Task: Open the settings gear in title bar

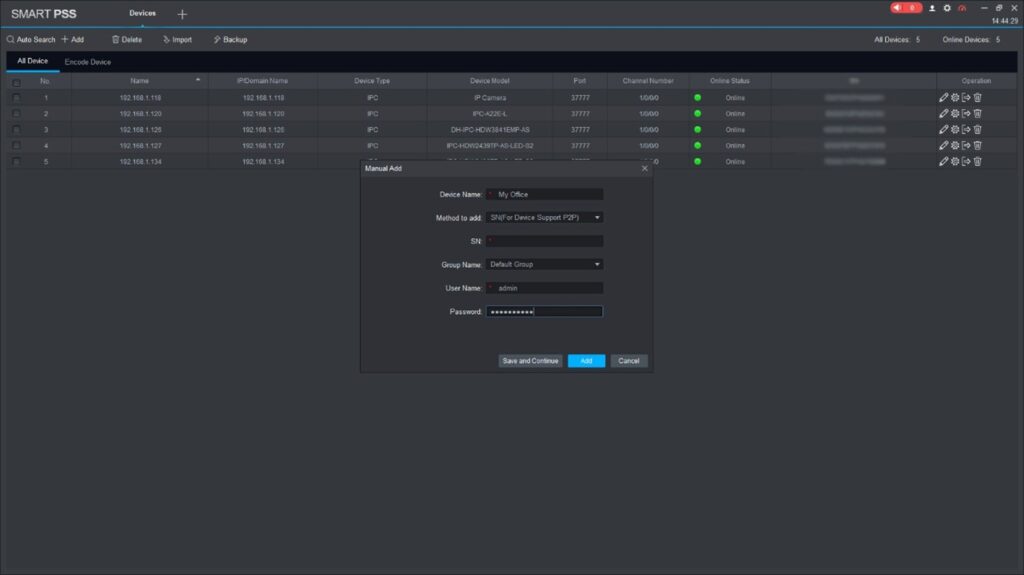Action: (x=947, y=8)
